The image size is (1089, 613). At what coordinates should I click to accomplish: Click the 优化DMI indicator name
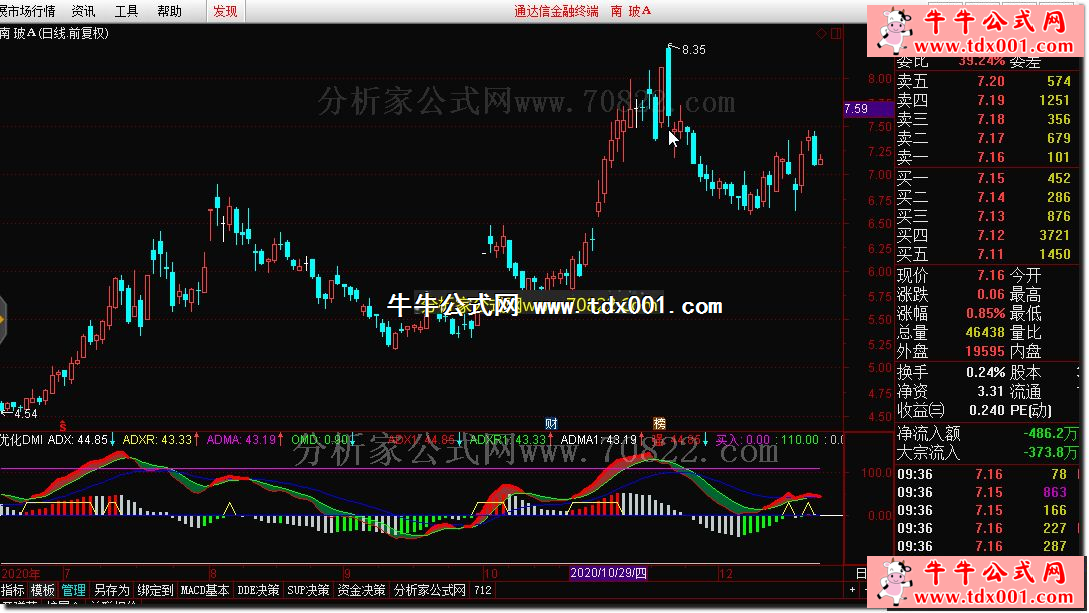pos(22,440)
